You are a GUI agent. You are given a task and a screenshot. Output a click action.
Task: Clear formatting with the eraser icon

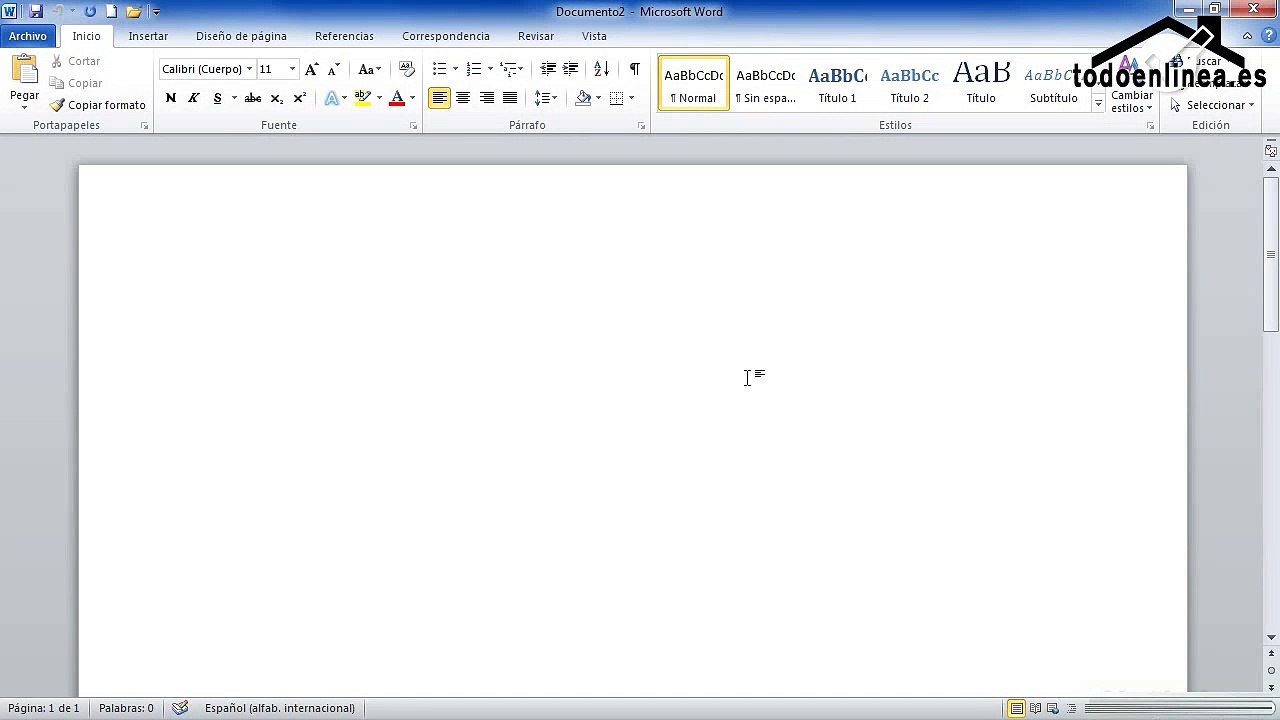407,69
